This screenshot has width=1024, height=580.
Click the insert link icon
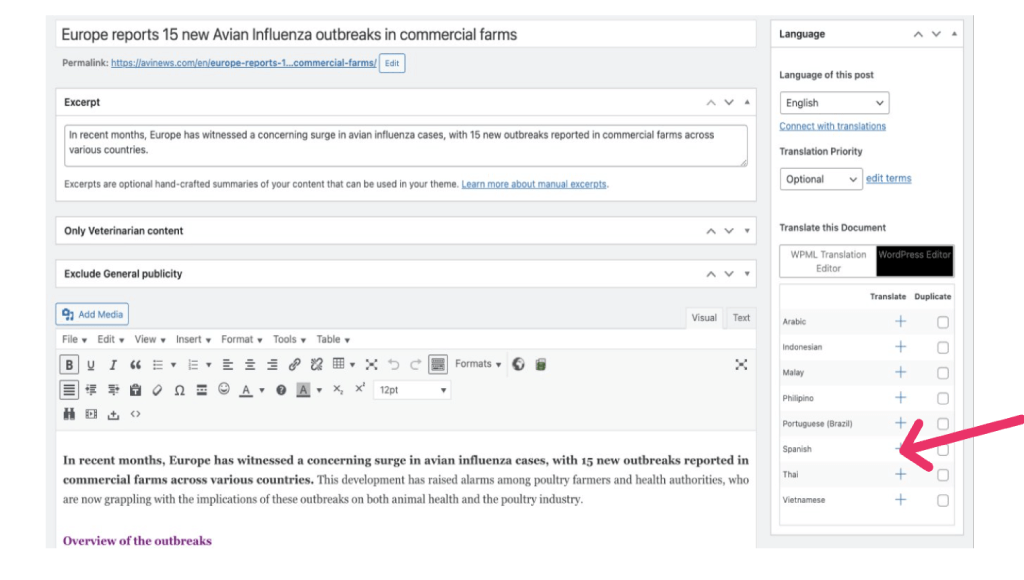point(294,365)
